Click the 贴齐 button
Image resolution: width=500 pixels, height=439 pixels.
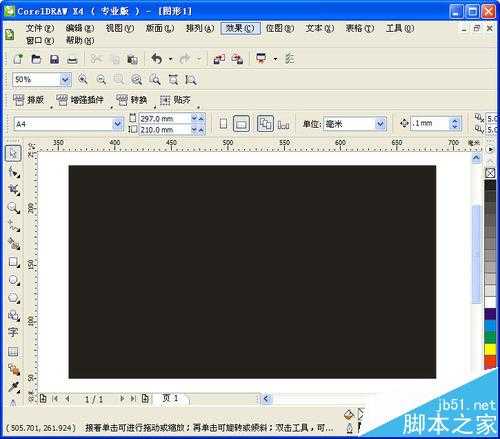[175, 100]
